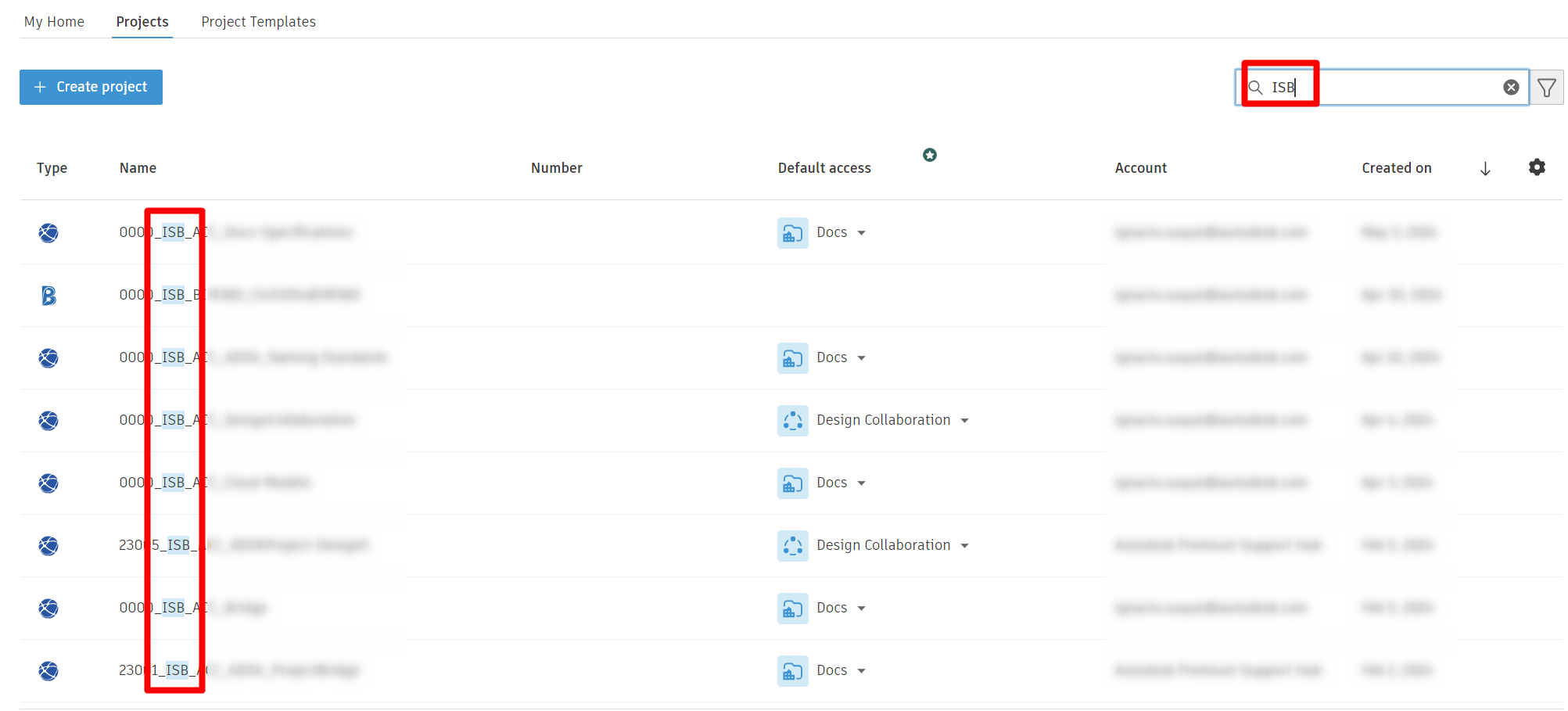Sort by the Name column header
Viewport: 1568px width, 711px height.
click(x=138, y=167)
